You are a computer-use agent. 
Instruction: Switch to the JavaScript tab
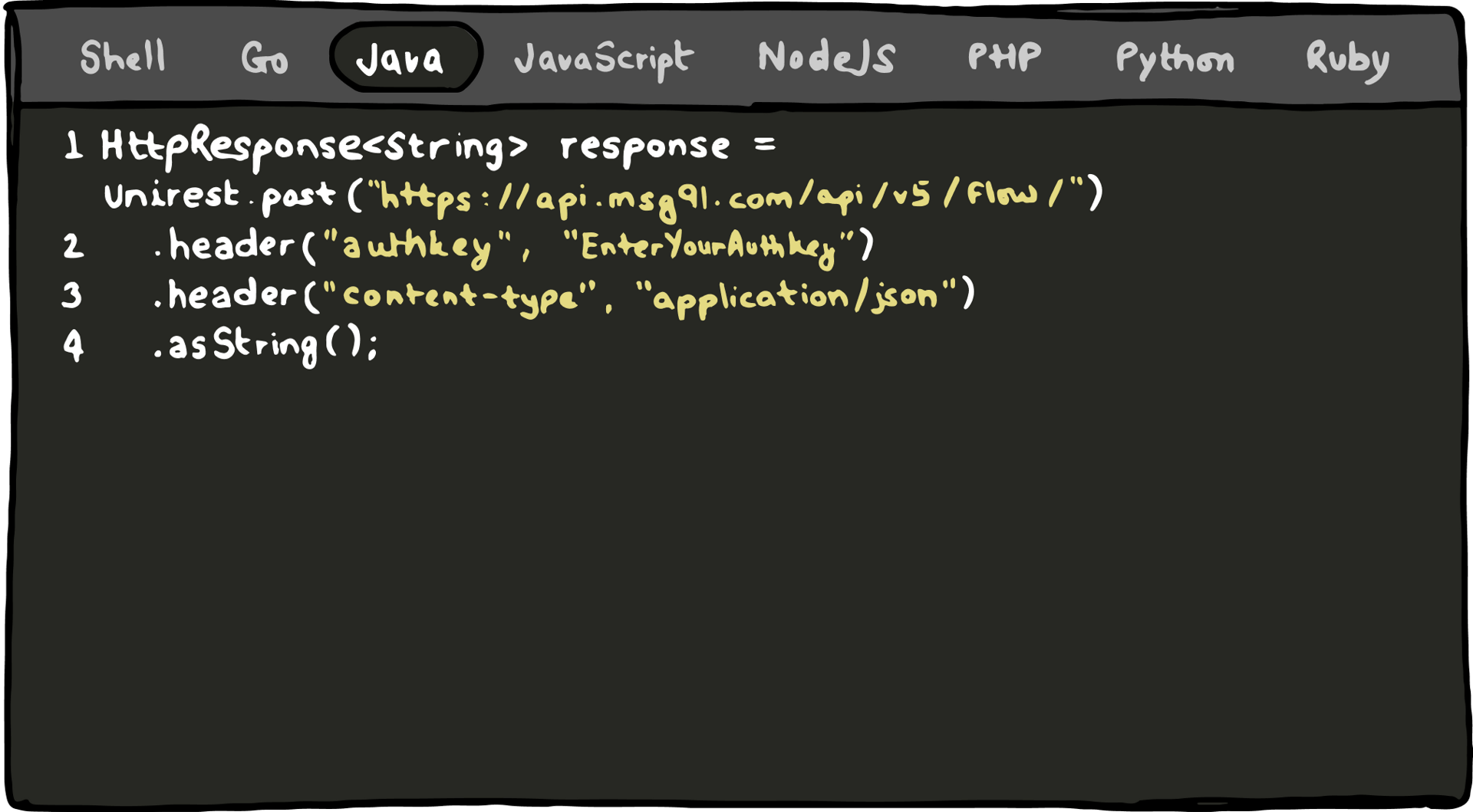(604, 59)
